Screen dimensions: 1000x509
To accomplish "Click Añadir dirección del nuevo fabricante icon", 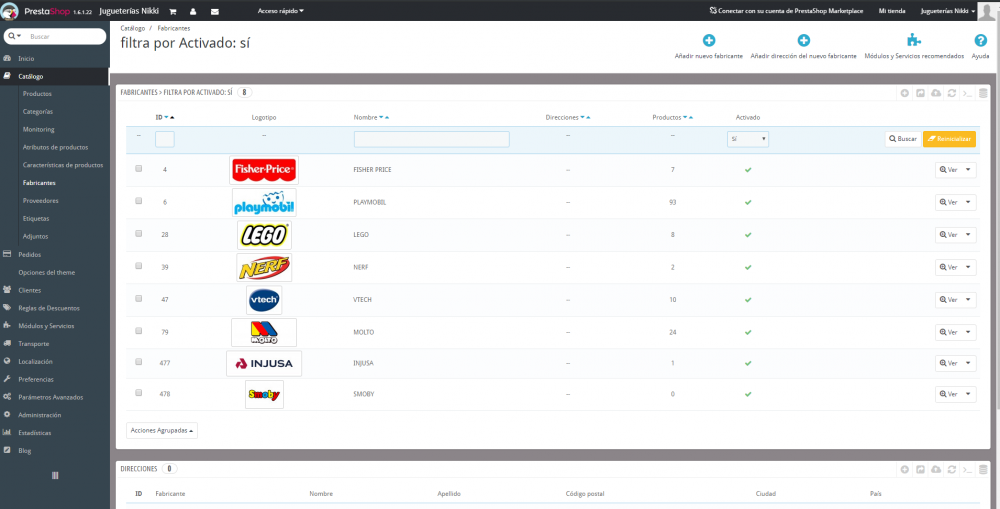I will 804,40.
